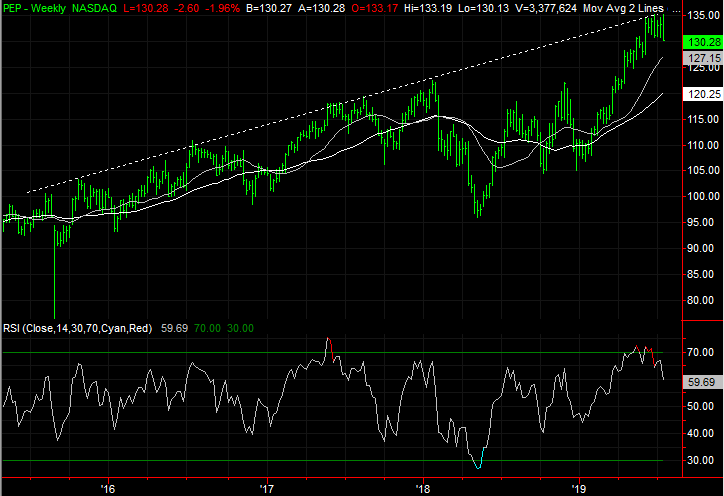Image resolution: width=724 pixels, height=496 pixels.
Task: Click the RSI value 59.69 in the indicator header
Action: coord(174,328)
